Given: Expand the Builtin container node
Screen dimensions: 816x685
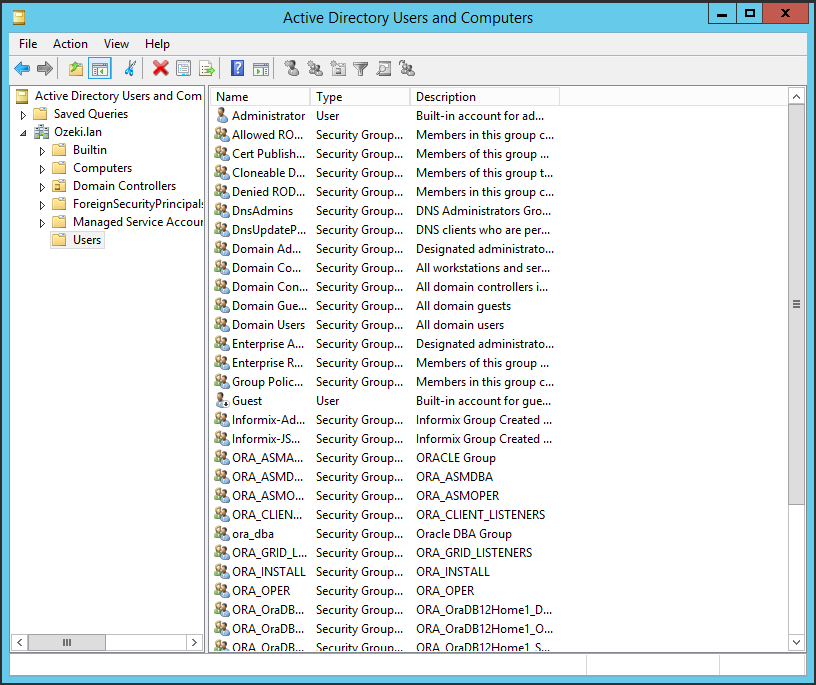Looking at the screenshot, I should [x=42, y=151].
